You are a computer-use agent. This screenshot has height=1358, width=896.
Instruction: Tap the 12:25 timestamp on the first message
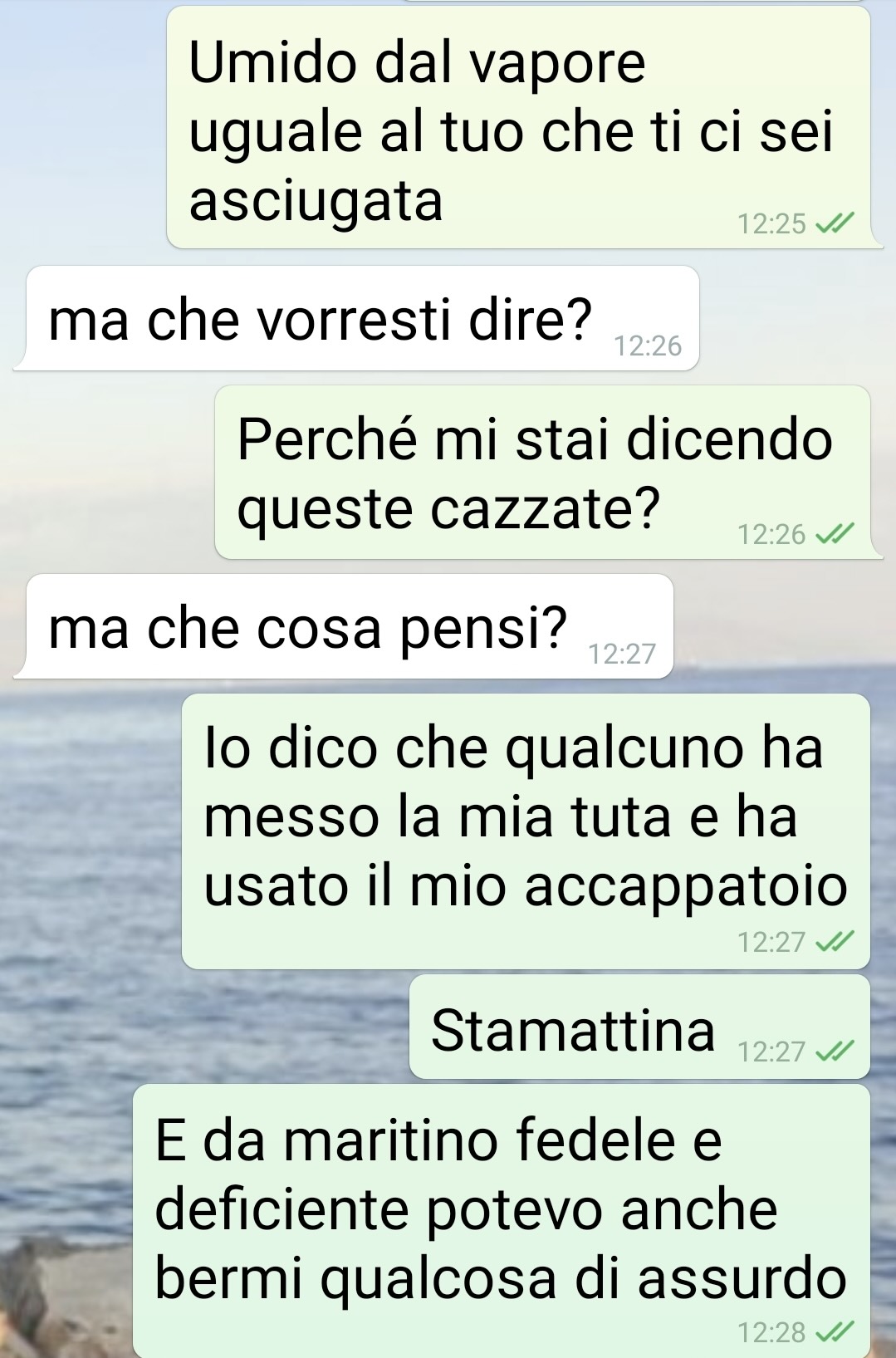coord(771,223)
